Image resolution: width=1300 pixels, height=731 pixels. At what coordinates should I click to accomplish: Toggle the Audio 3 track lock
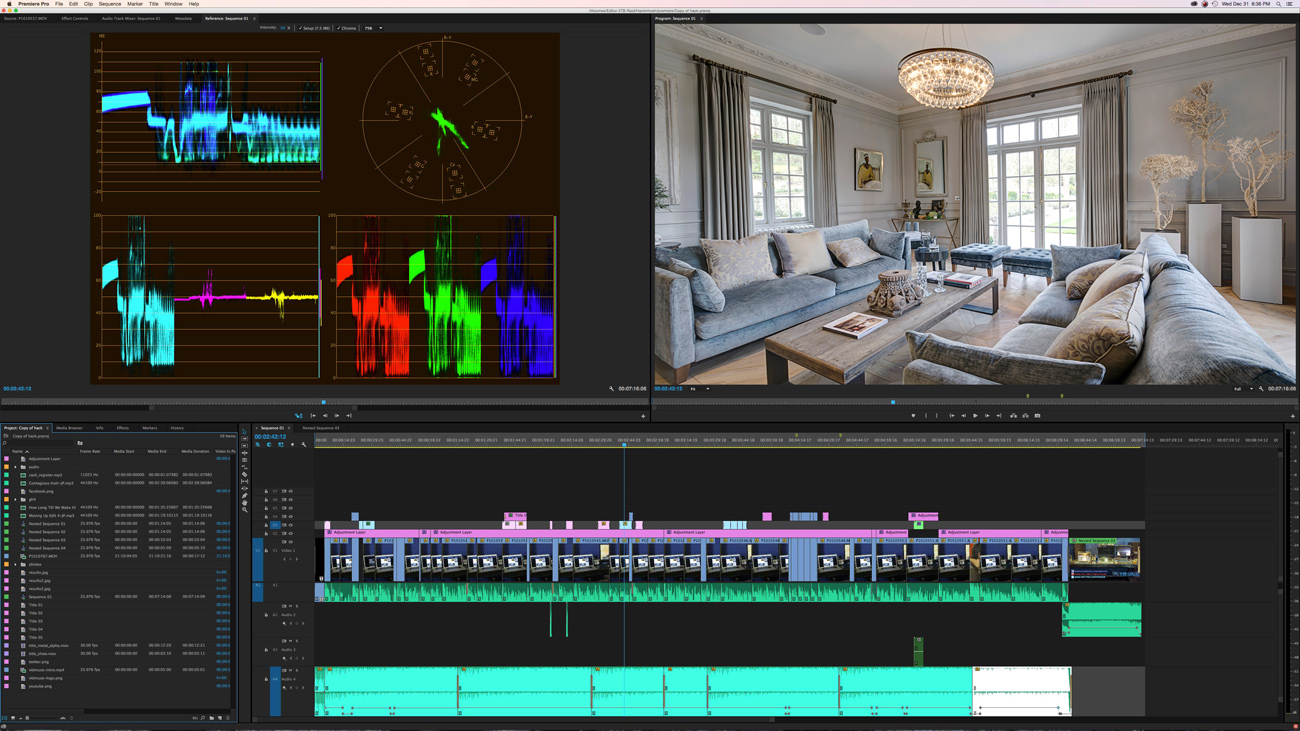click(266, 650)
